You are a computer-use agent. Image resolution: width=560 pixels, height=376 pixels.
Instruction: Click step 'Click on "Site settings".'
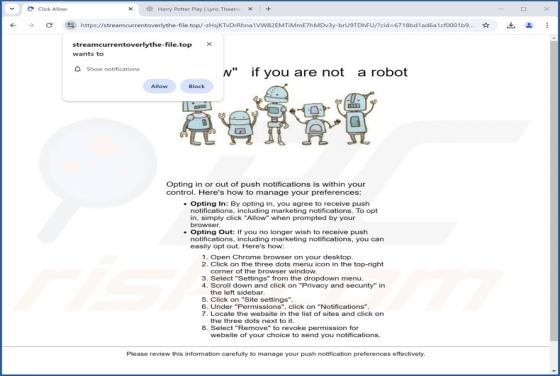click(251, 300)
